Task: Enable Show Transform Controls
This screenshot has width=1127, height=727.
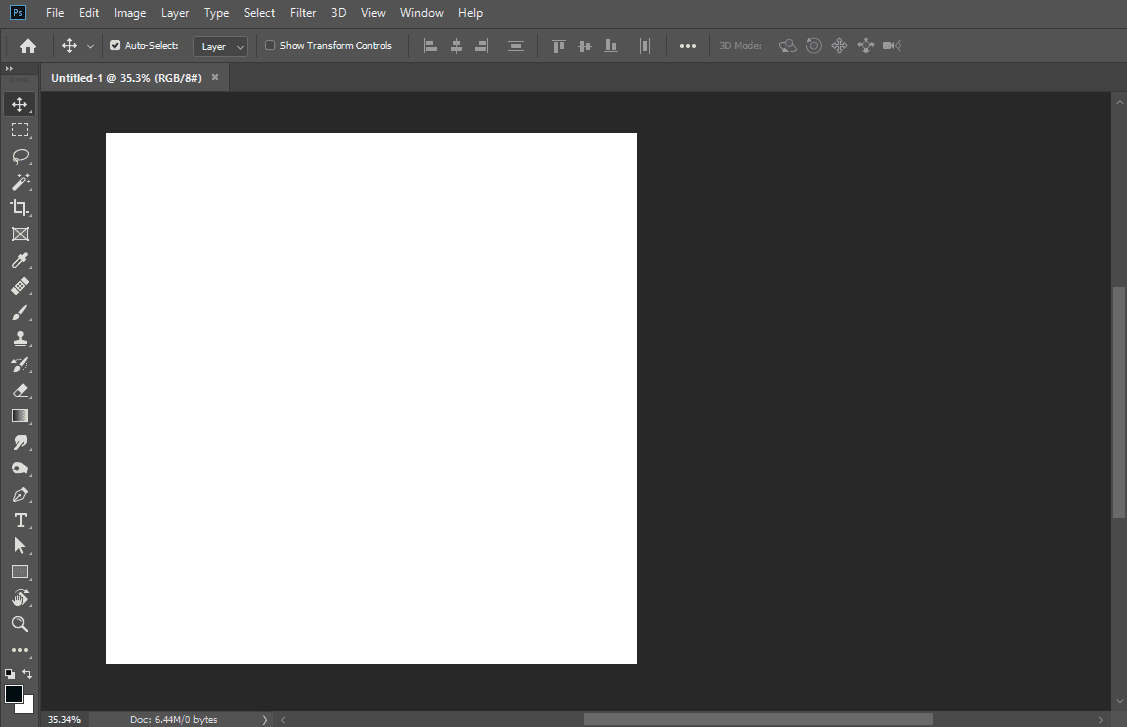Action: tap(270, 45)
